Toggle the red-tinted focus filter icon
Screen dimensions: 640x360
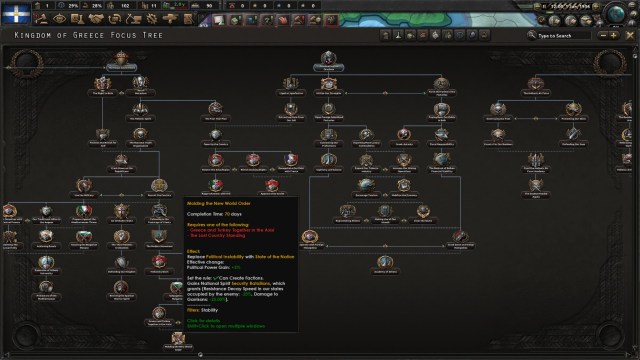tap(423, 36)
